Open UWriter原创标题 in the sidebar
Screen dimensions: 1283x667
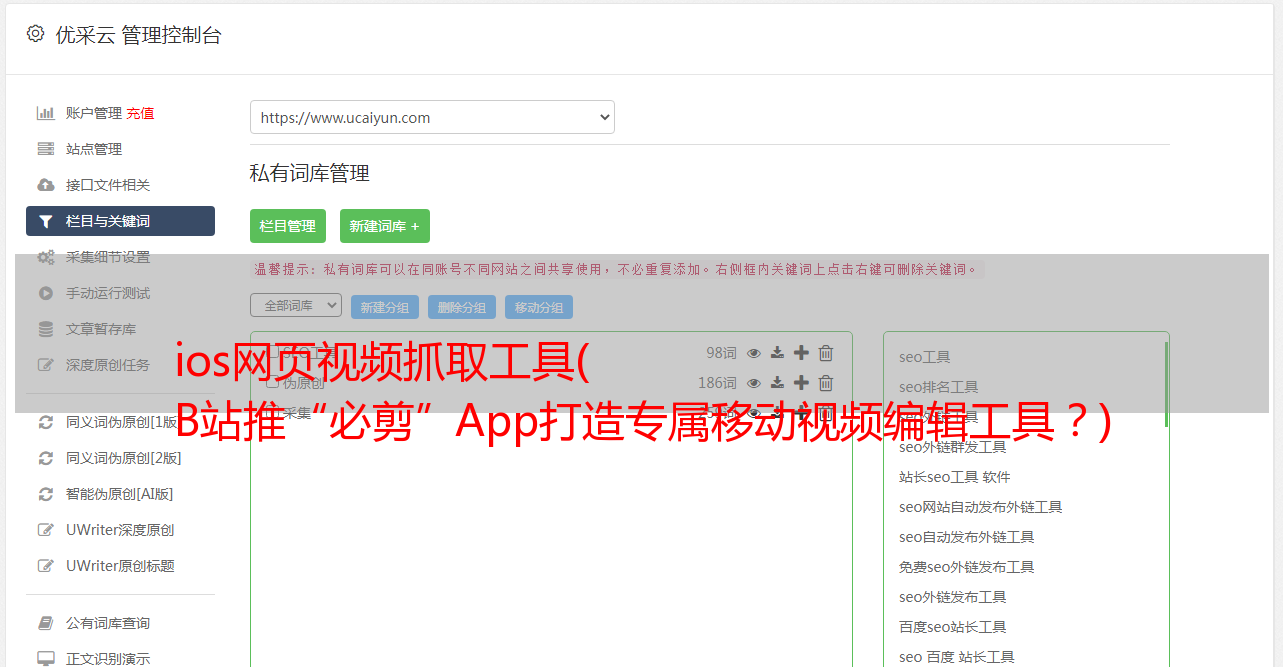pos(120,565)
